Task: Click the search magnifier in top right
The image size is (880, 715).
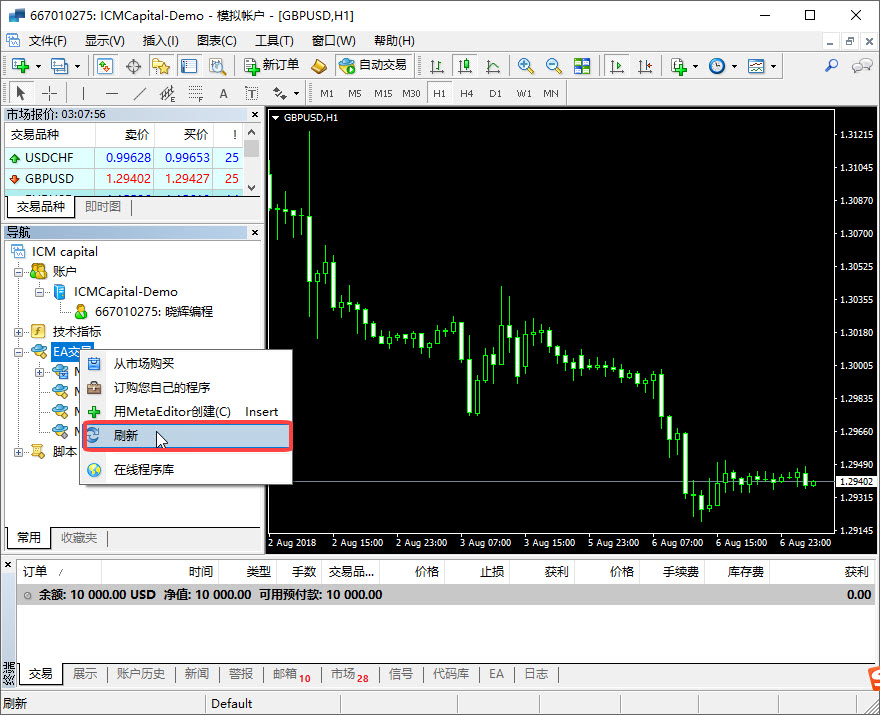Action: [831, 66]
